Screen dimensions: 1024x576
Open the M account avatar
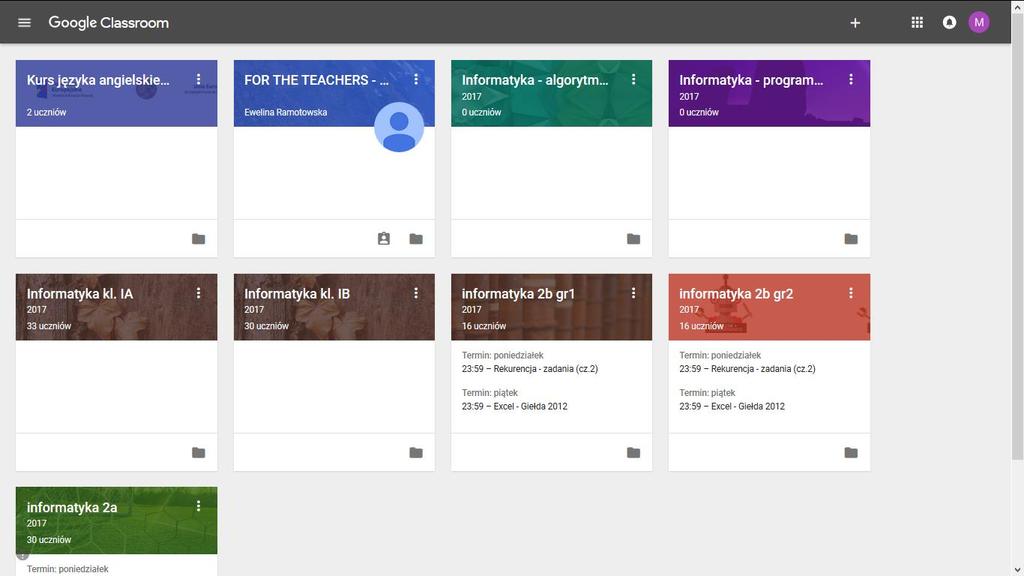click(978, 23)
